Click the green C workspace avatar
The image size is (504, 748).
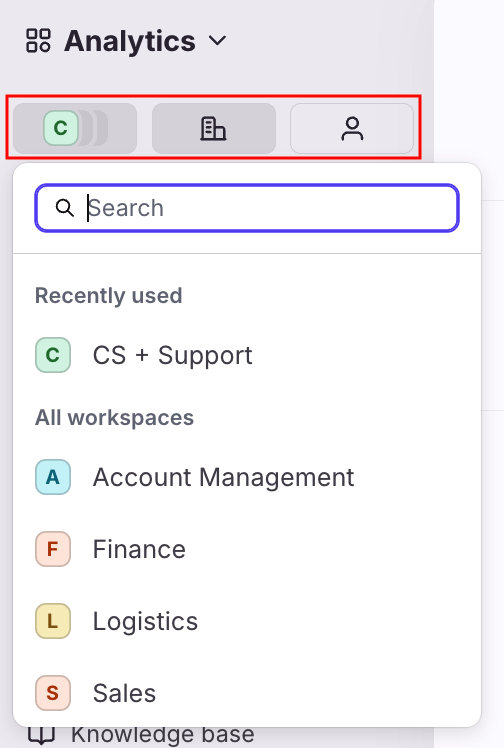(61, 128)
